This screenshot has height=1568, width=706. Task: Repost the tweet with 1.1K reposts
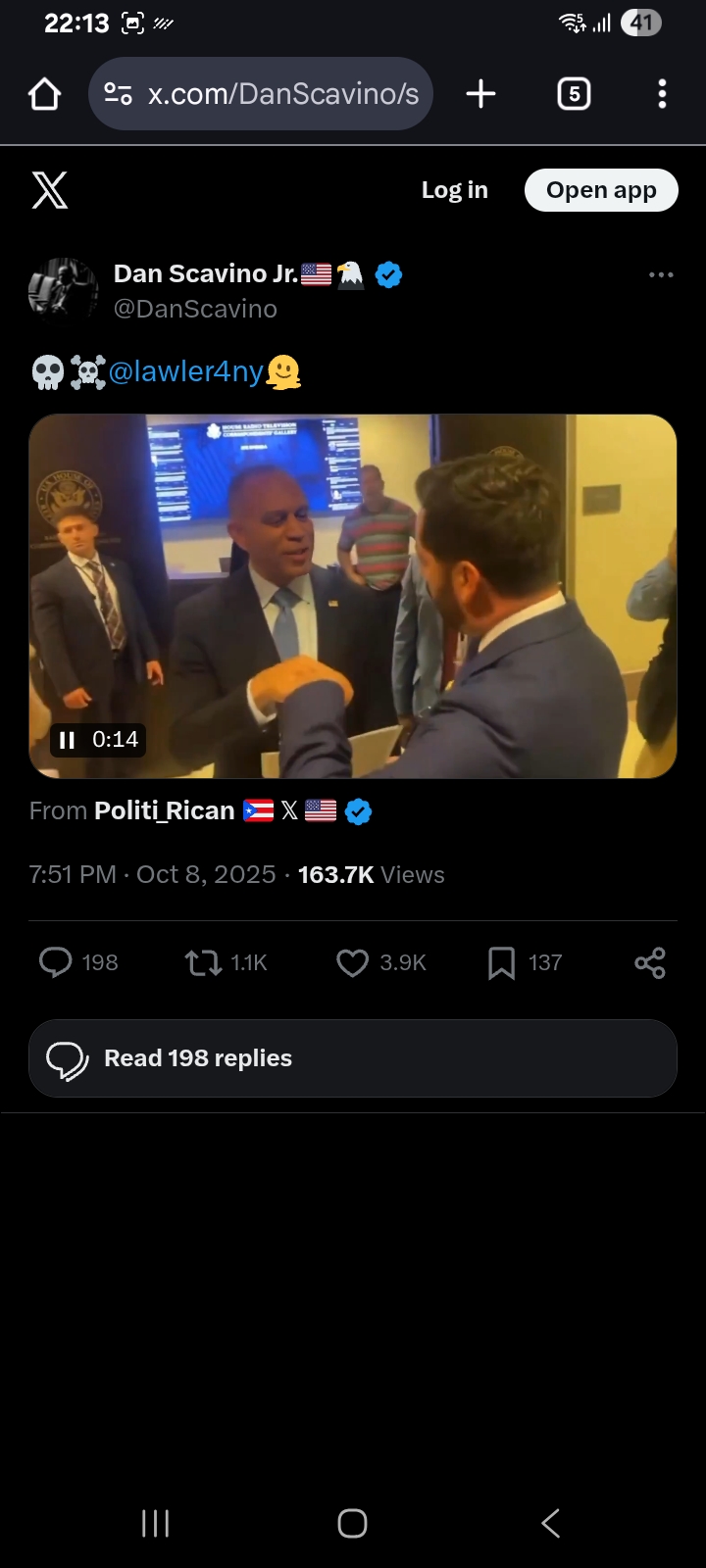pyautogui.click(x=204, y=962)
